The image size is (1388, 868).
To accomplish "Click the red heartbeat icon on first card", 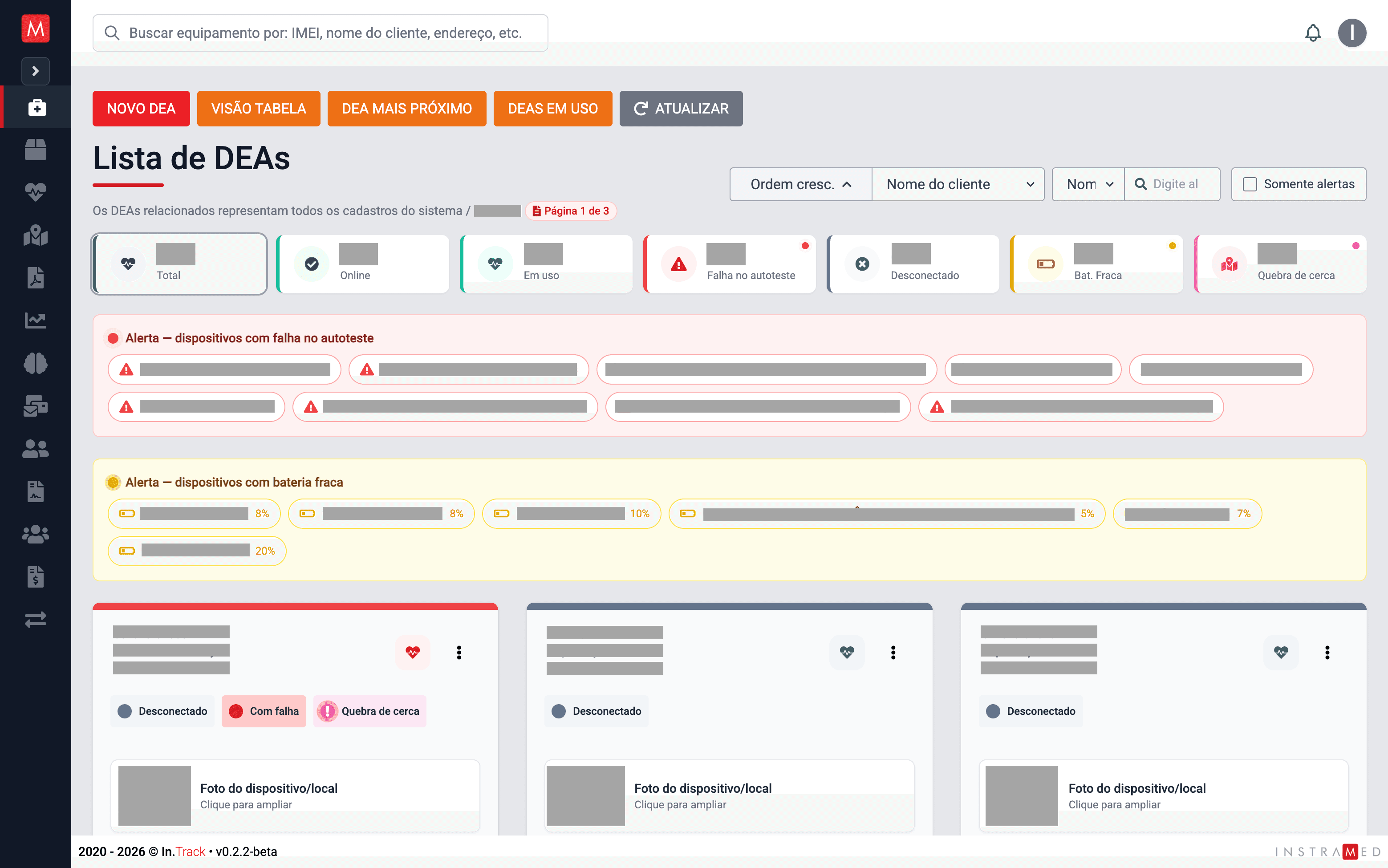I will 413,652.
